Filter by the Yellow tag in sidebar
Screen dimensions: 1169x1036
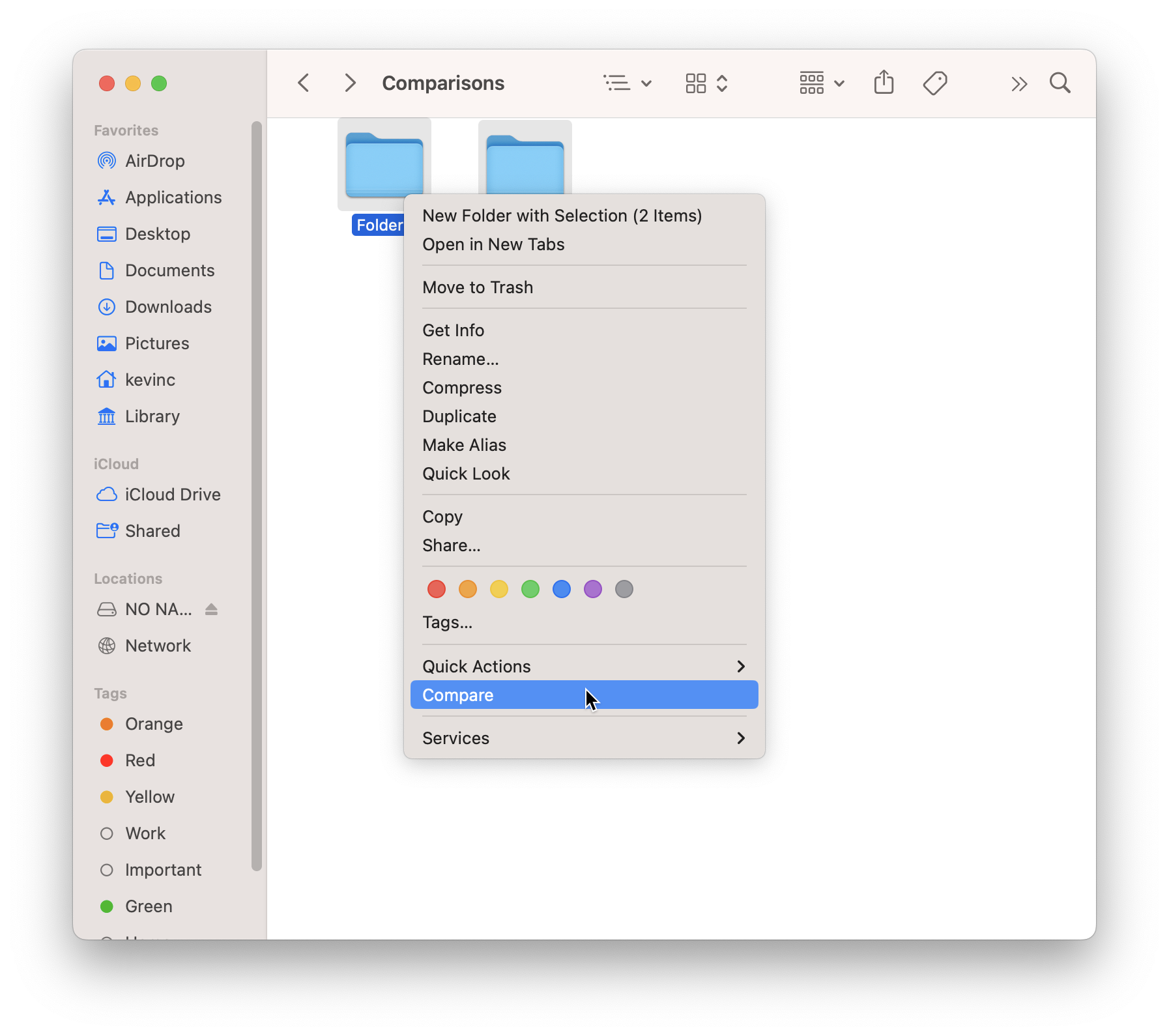(137, 797)
